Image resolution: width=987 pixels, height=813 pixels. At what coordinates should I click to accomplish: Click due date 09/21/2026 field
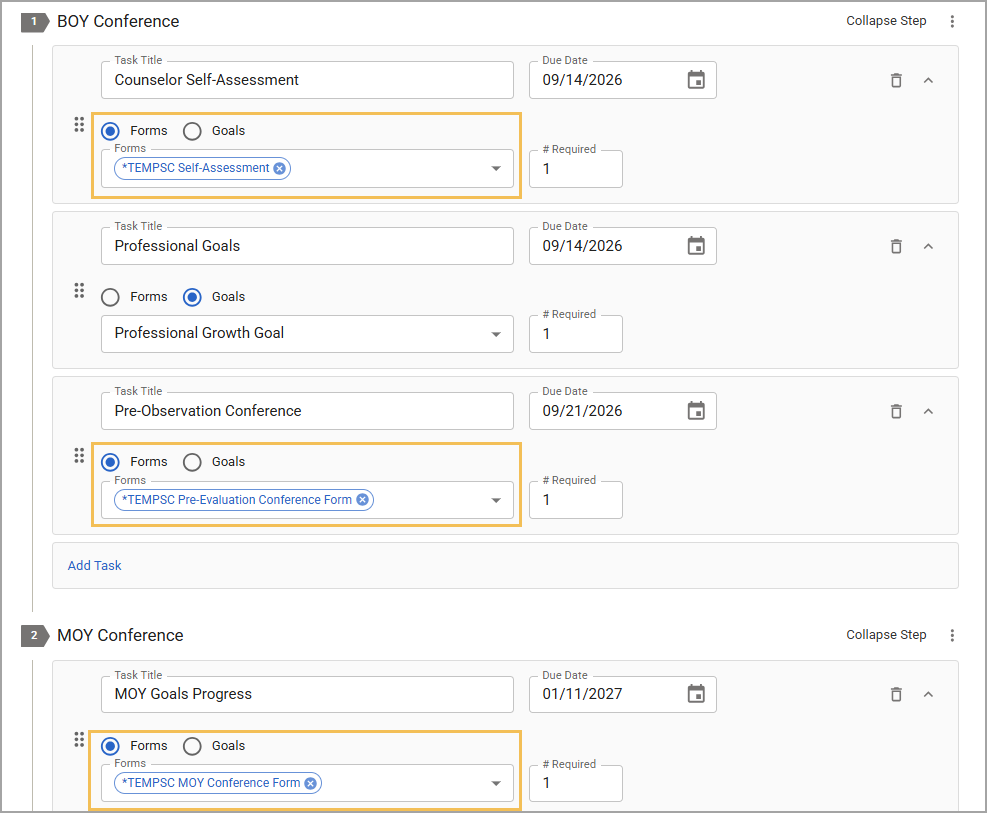coord(623,411)
